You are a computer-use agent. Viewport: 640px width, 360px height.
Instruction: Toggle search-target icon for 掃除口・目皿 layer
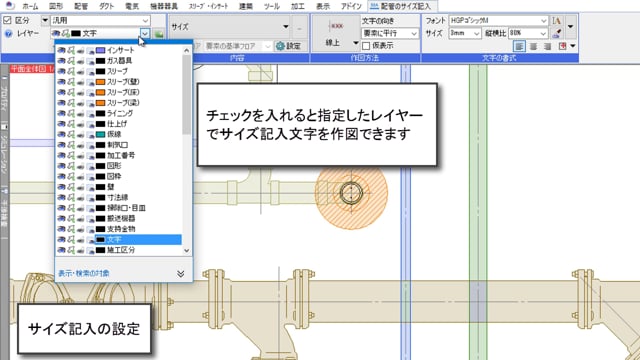[x=71, y=208]
